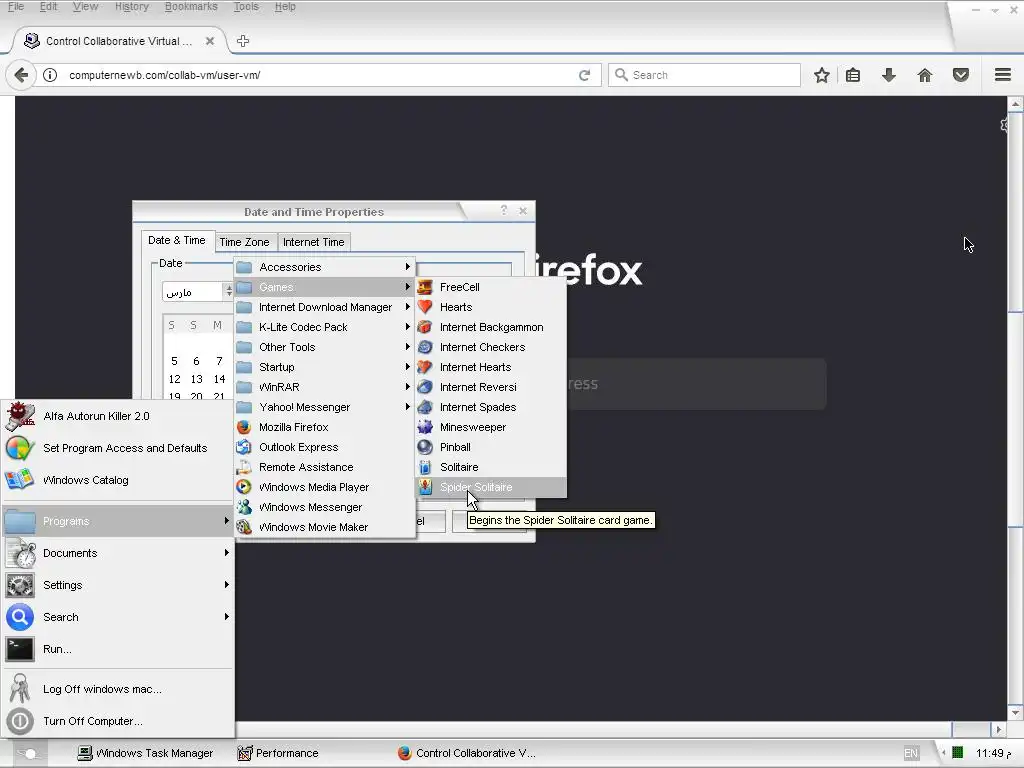Open the Firefox hamburger menu
This screenshot has height=768, width=1024.
coord(1003,75)
